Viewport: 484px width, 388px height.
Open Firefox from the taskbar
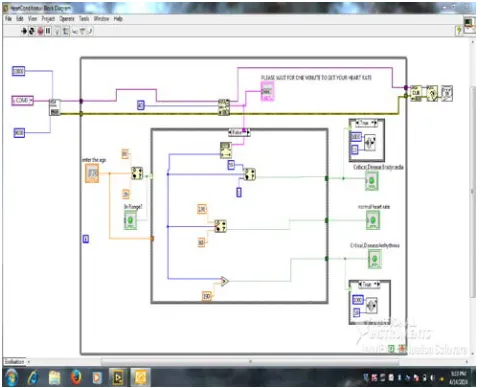coord(76,377)
